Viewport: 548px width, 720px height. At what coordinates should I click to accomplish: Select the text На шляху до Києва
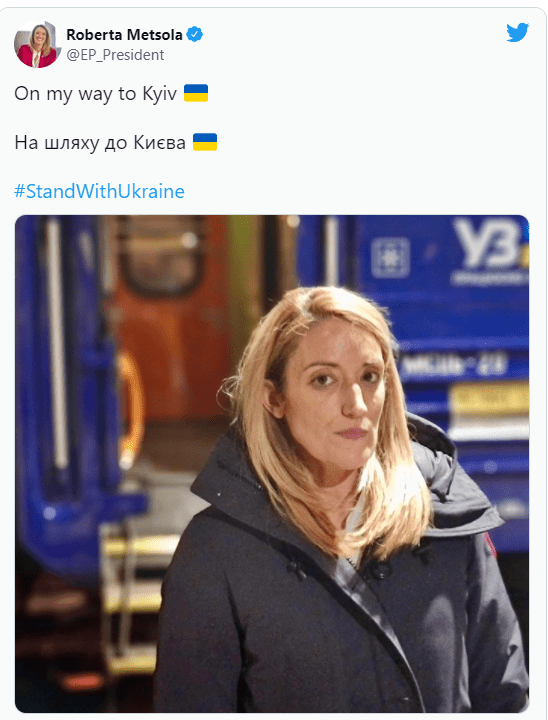[x=100, y=143]
